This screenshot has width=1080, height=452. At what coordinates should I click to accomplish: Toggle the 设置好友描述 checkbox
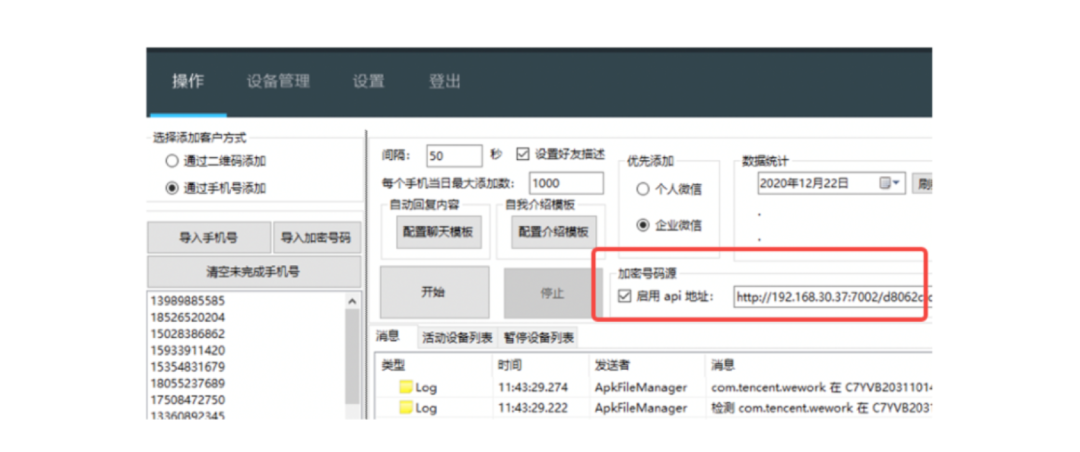click(522, 154)
